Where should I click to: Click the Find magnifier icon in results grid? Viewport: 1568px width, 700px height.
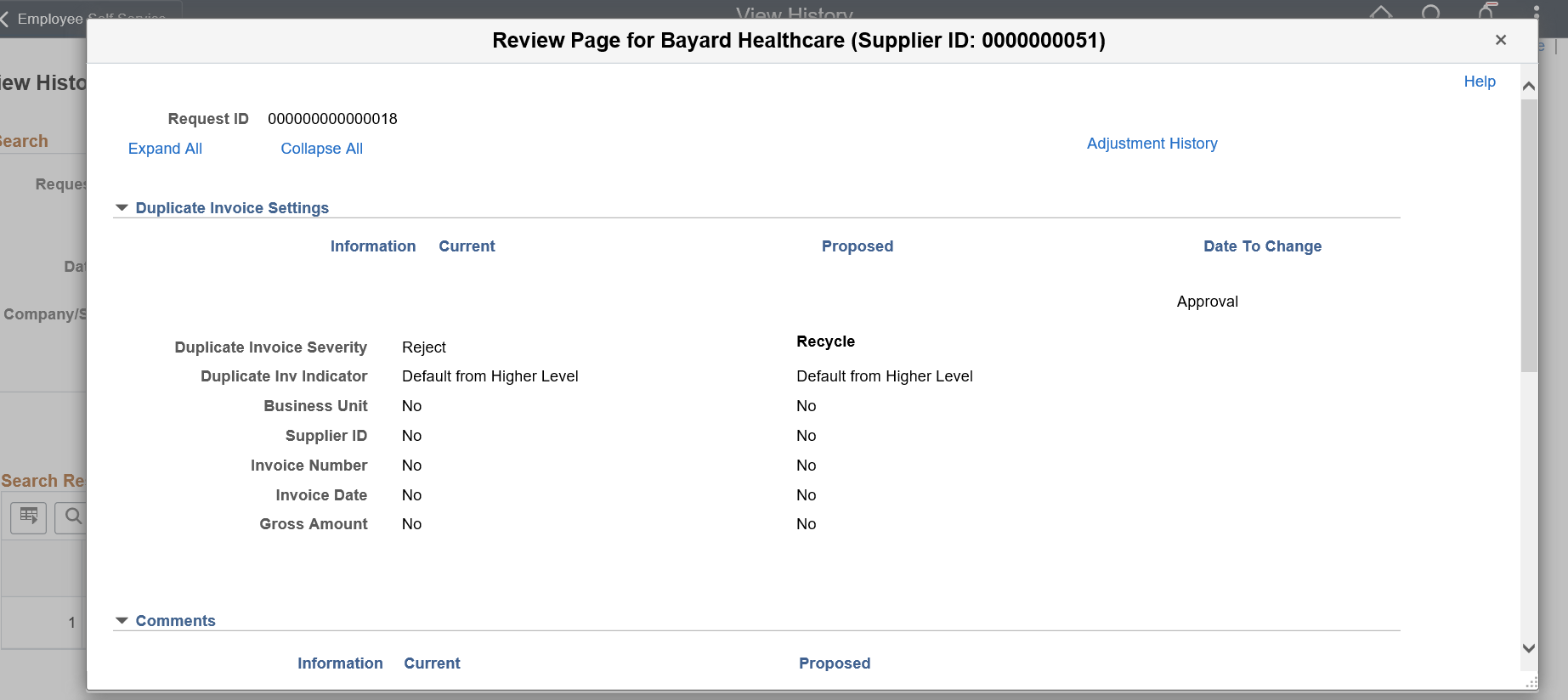tap(72, 517)
